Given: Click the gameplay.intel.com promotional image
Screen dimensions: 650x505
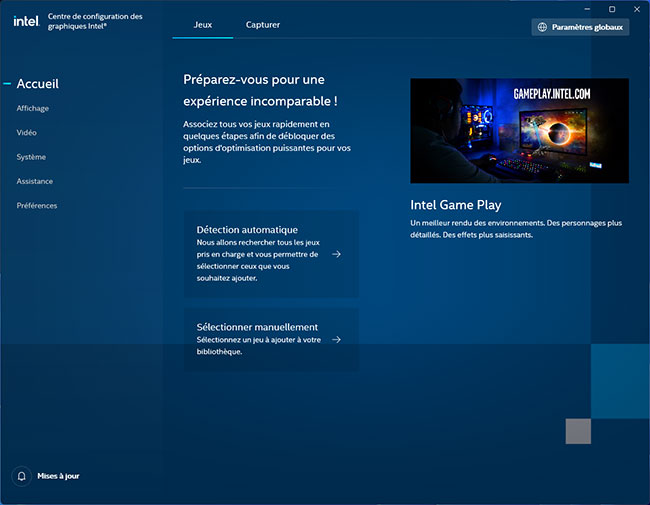Looking at the screenshot, I should point(519,130).
